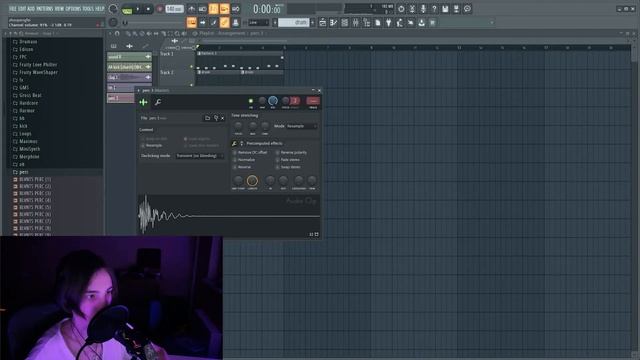
Task: Open the TOOLS menu
Action: 88,9
